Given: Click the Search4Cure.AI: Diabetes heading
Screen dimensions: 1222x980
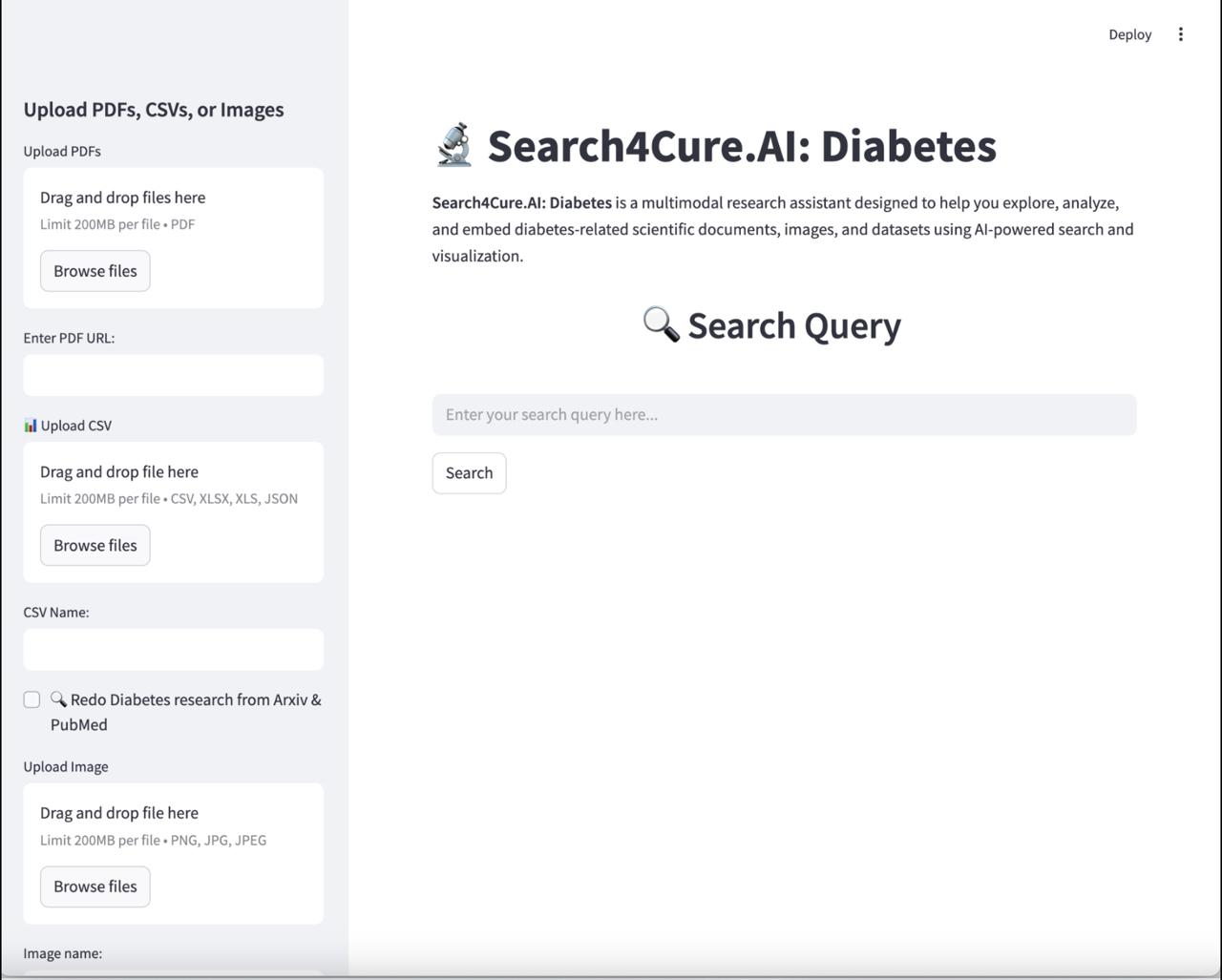Looking at the screenshot, I should [742, 146].
